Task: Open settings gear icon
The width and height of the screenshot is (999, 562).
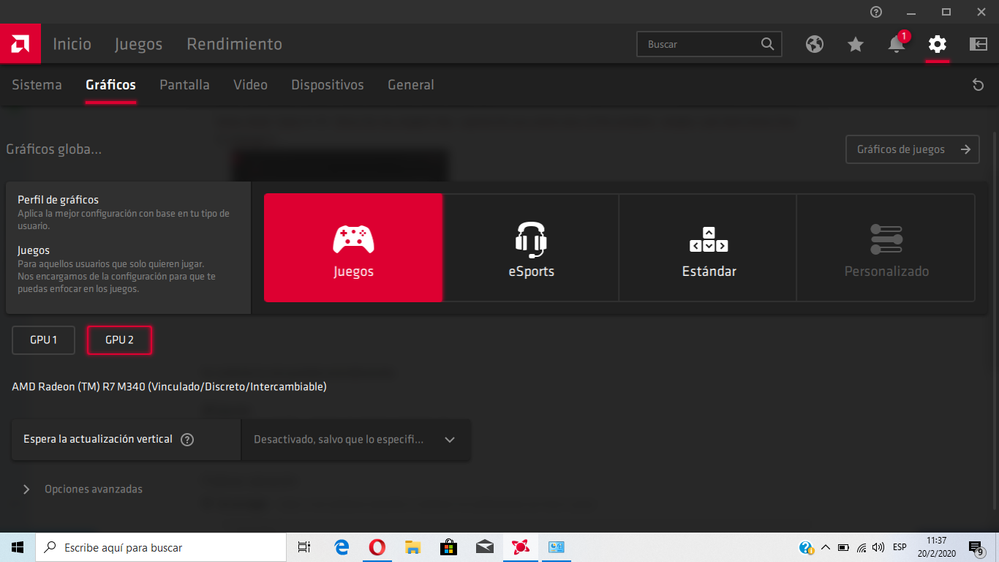Action: click(x=937, y=44)
